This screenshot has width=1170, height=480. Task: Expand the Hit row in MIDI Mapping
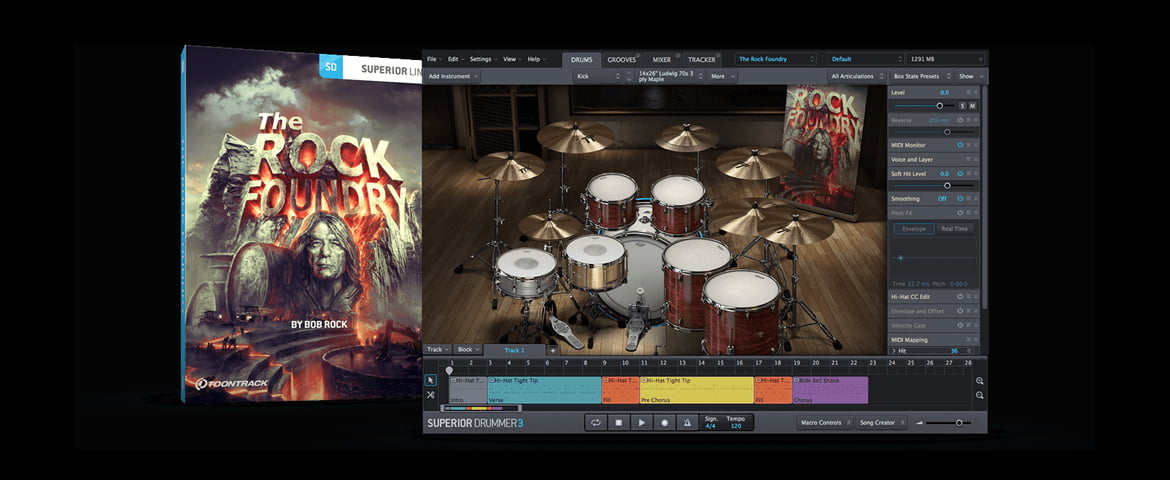(x=894, y=351)
